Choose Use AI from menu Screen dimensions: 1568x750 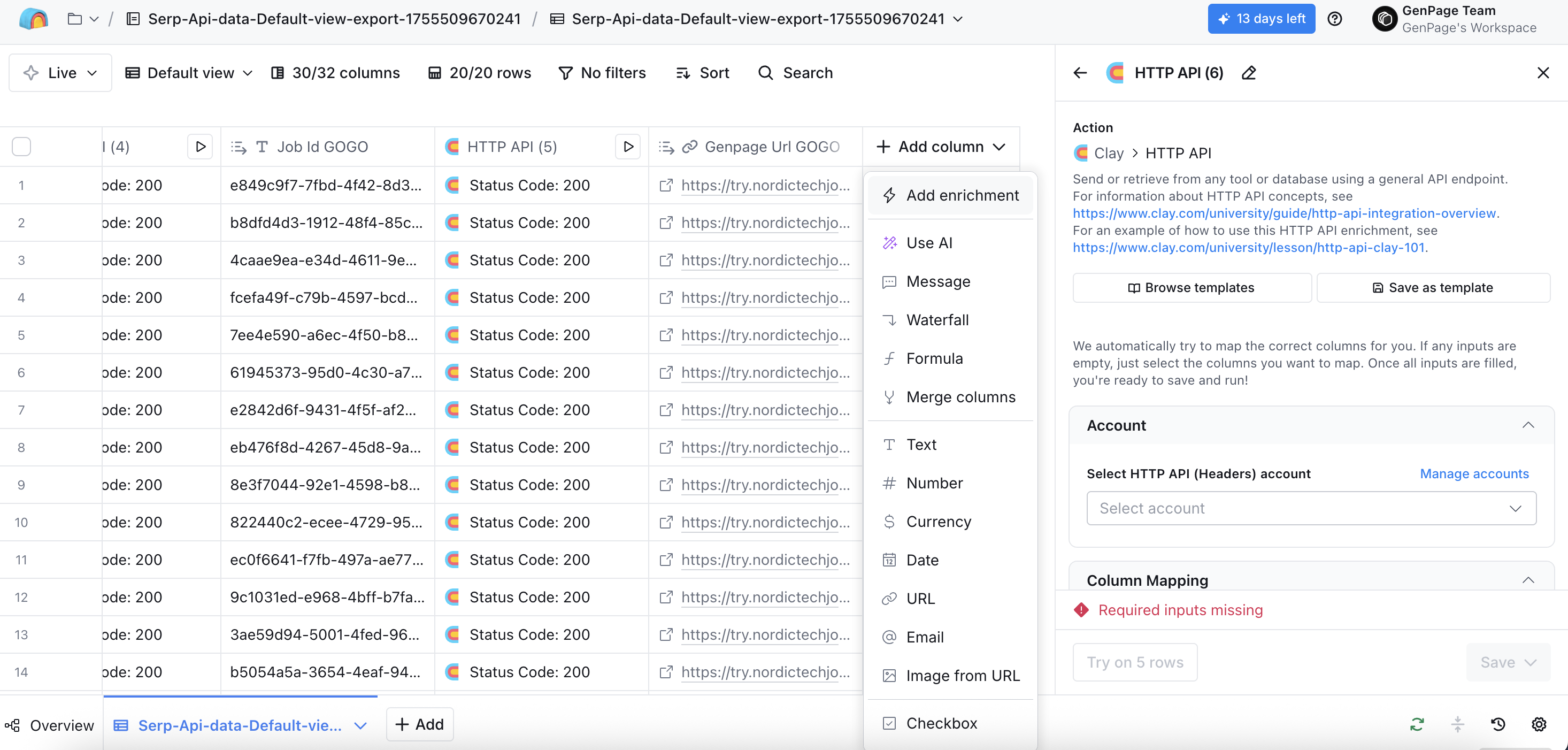(950, 243)
